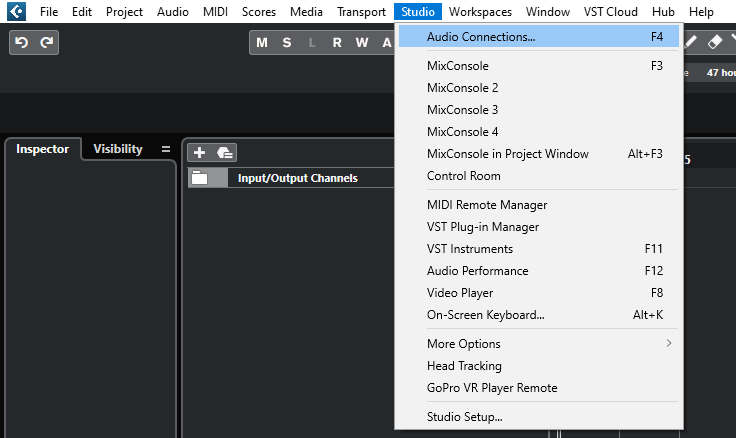Select Head Tracking entry
The width and height of the screenshot is (736, 438).
coord(539,366)
